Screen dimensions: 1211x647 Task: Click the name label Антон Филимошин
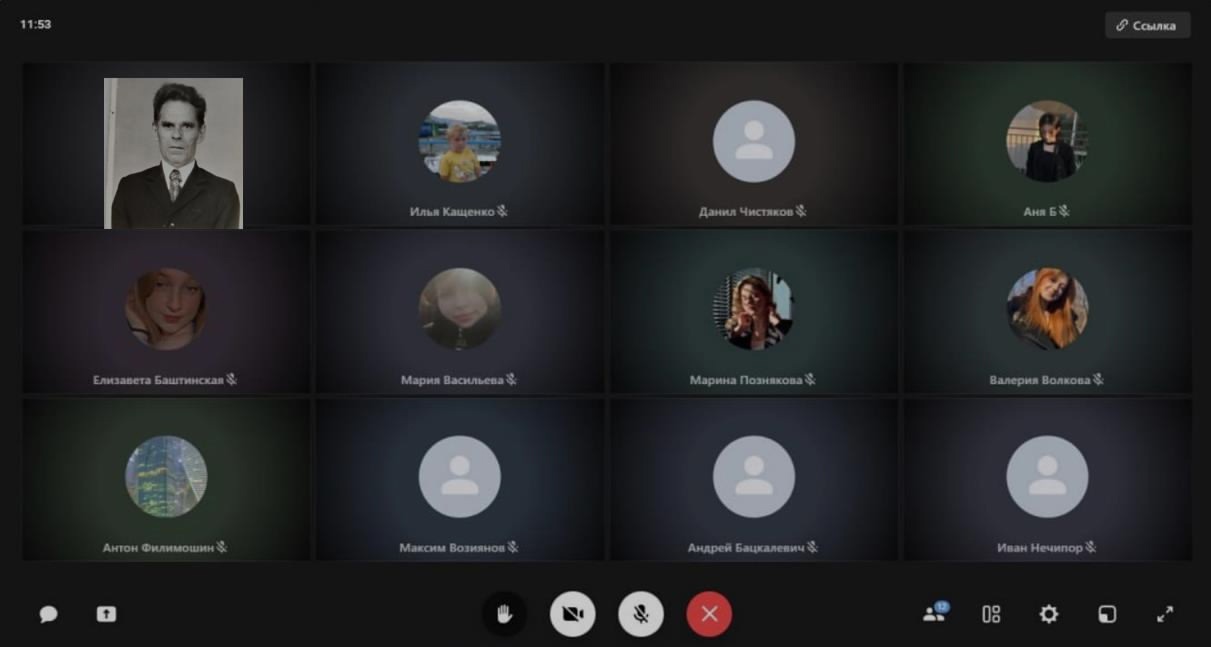point(158,548)
